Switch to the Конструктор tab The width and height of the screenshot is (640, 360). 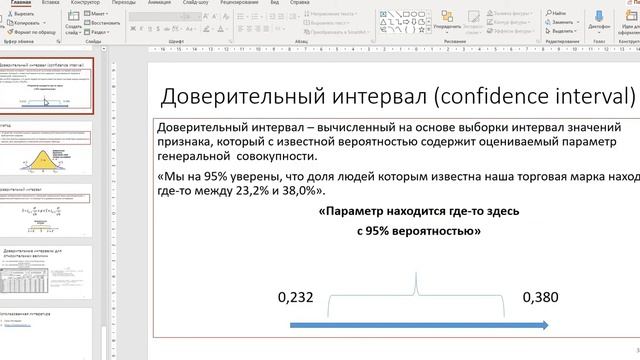85,2
